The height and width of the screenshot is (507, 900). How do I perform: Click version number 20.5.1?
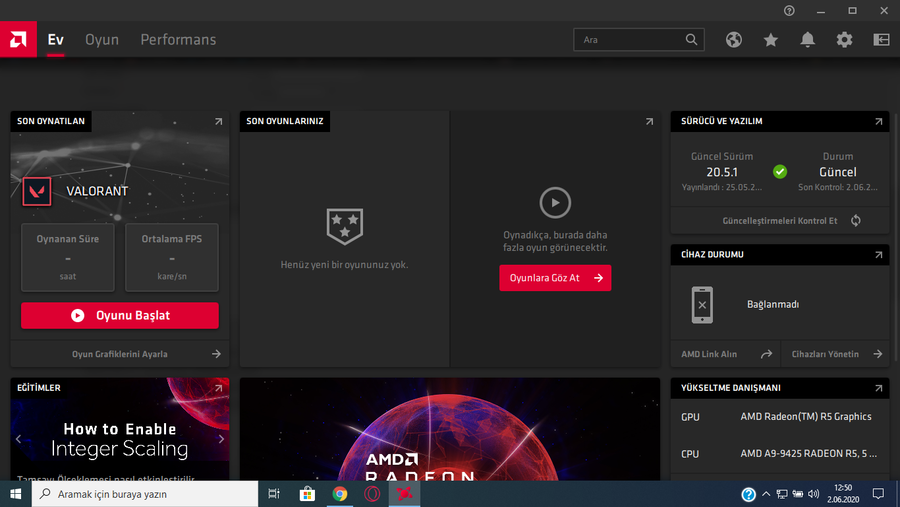(x=722, y=172)
